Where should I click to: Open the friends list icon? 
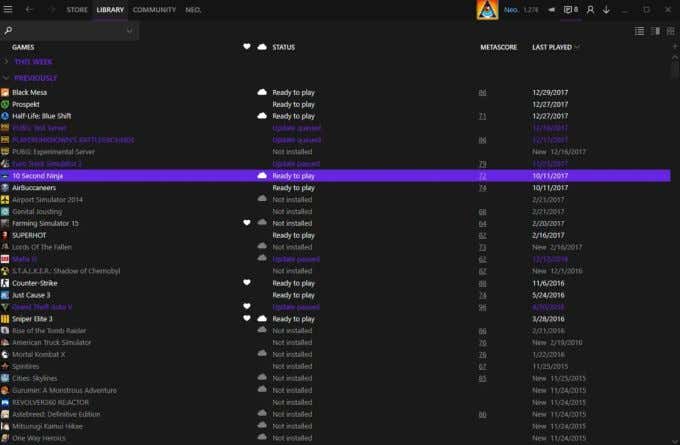(x=590, y=10)
